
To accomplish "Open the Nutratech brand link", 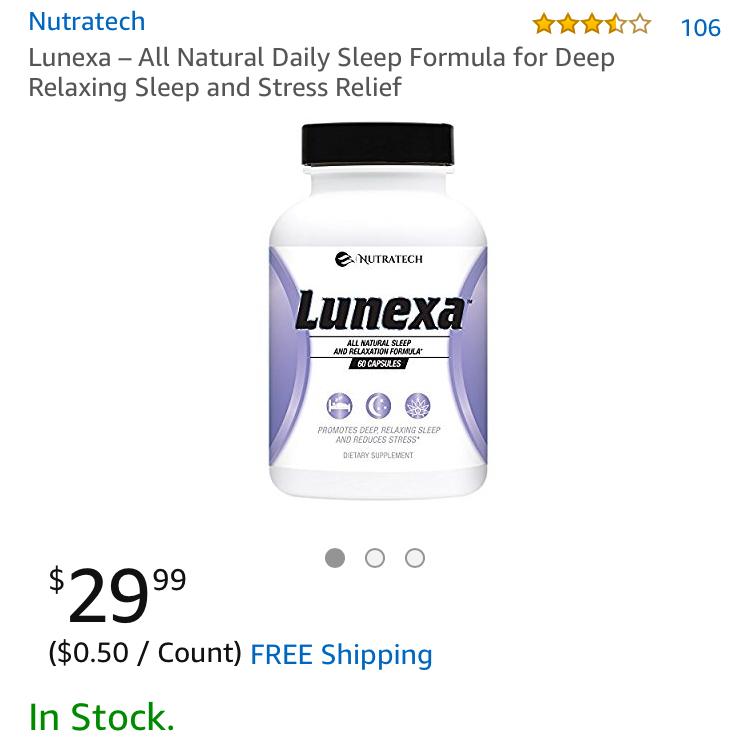I will click(87, 22).
